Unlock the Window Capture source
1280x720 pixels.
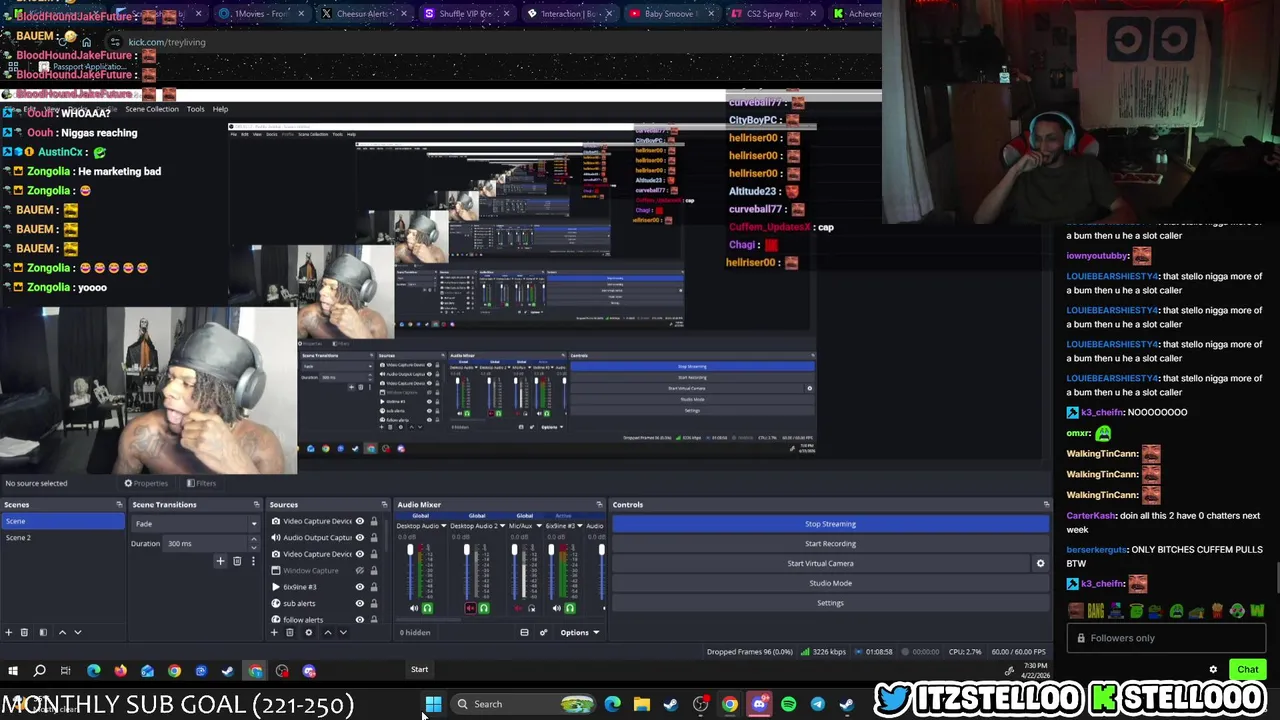click(x=374, y=570)
